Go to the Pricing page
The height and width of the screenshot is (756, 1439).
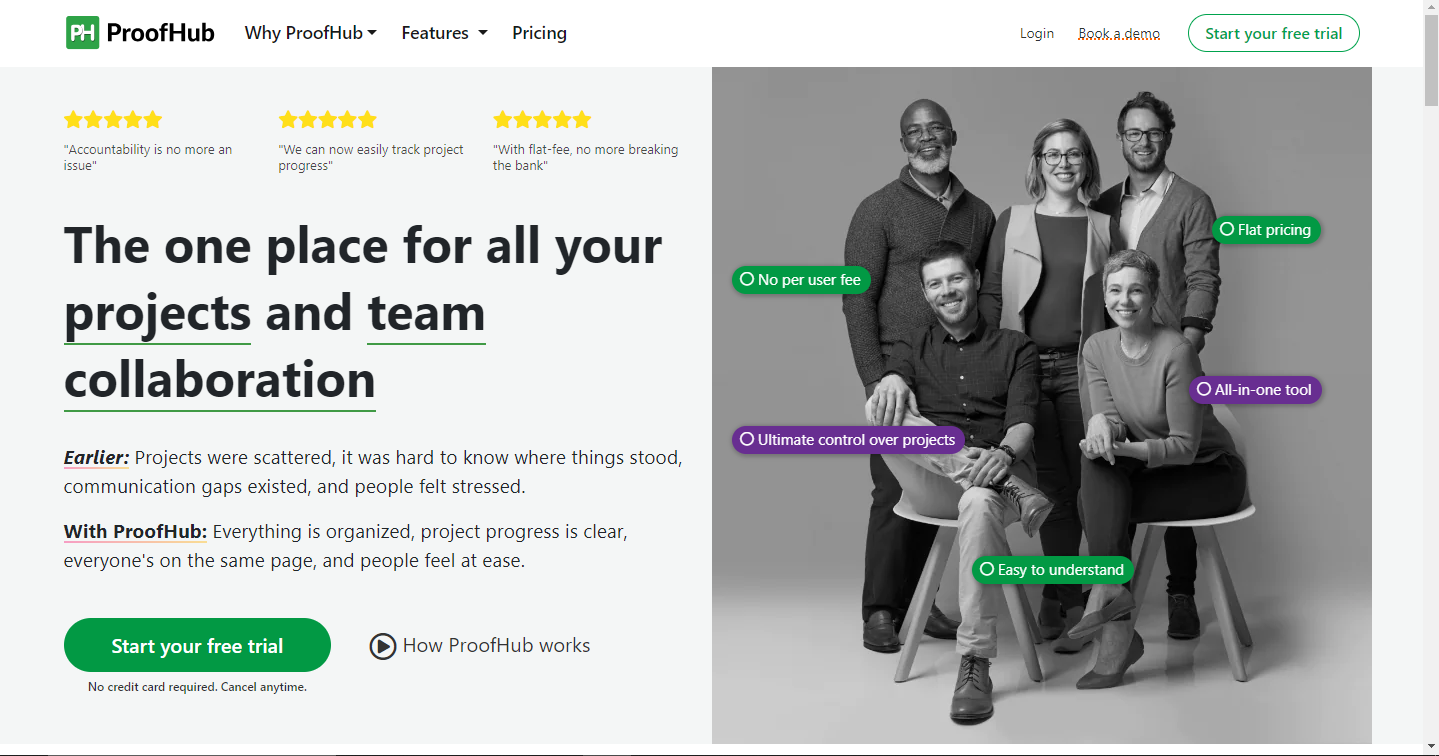539,33
